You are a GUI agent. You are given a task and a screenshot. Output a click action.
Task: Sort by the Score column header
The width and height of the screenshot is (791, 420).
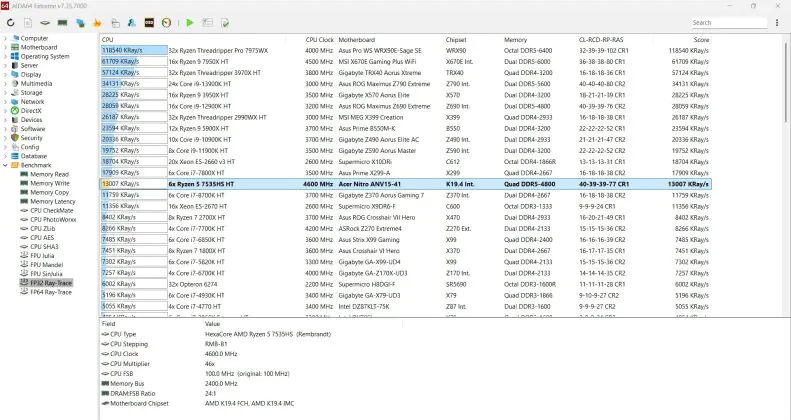pyautogui.click(x=701, y=40)
